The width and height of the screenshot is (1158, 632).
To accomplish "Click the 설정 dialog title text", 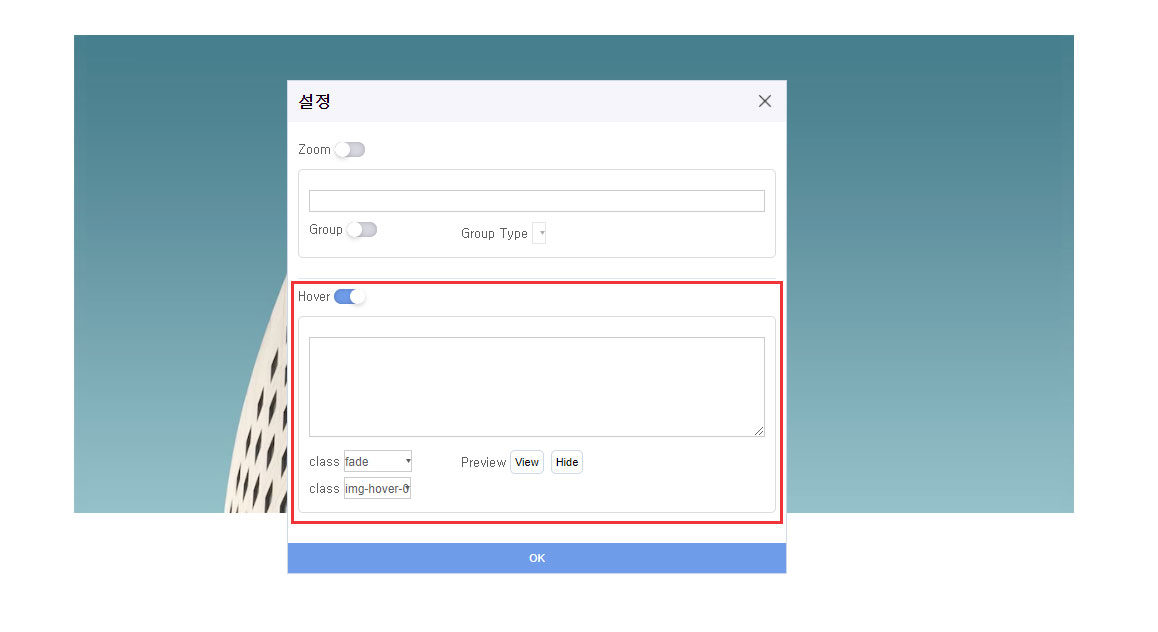I will click(314, 102).
